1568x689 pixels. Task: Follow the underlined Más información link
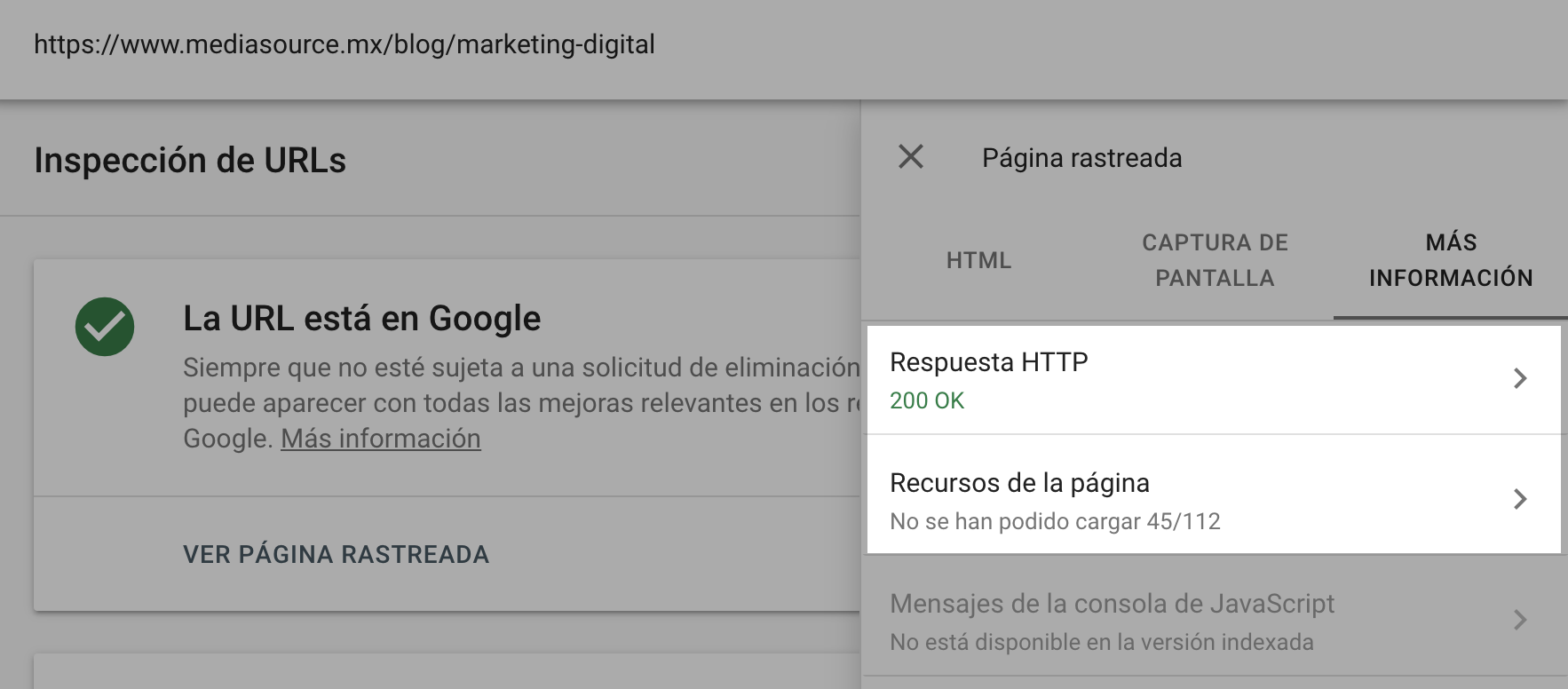(381, 439)
